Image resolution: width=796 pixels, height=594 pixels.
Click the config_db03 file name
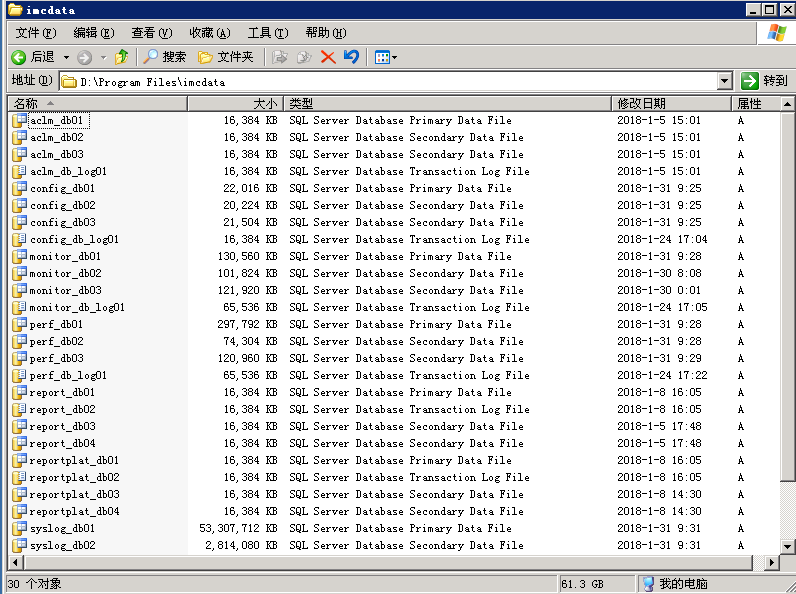pos(62,222)
